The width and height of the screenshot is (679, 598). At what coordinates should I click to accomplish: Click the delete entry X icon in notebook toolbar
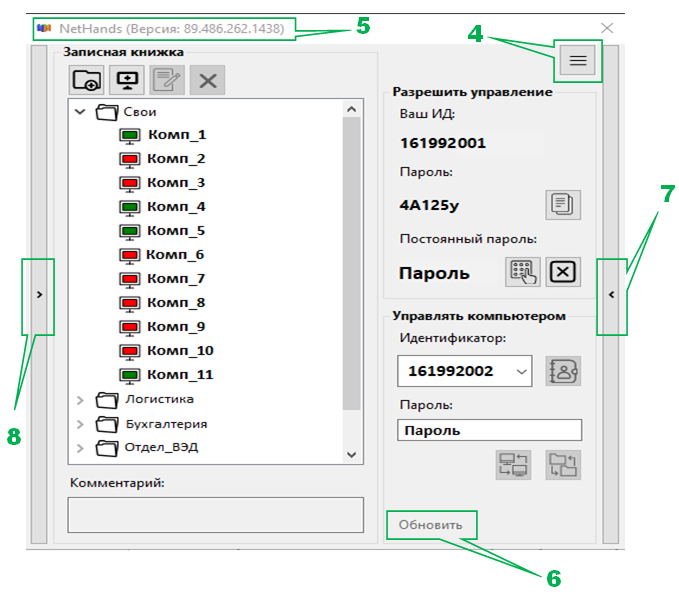[x=207, y=81]
